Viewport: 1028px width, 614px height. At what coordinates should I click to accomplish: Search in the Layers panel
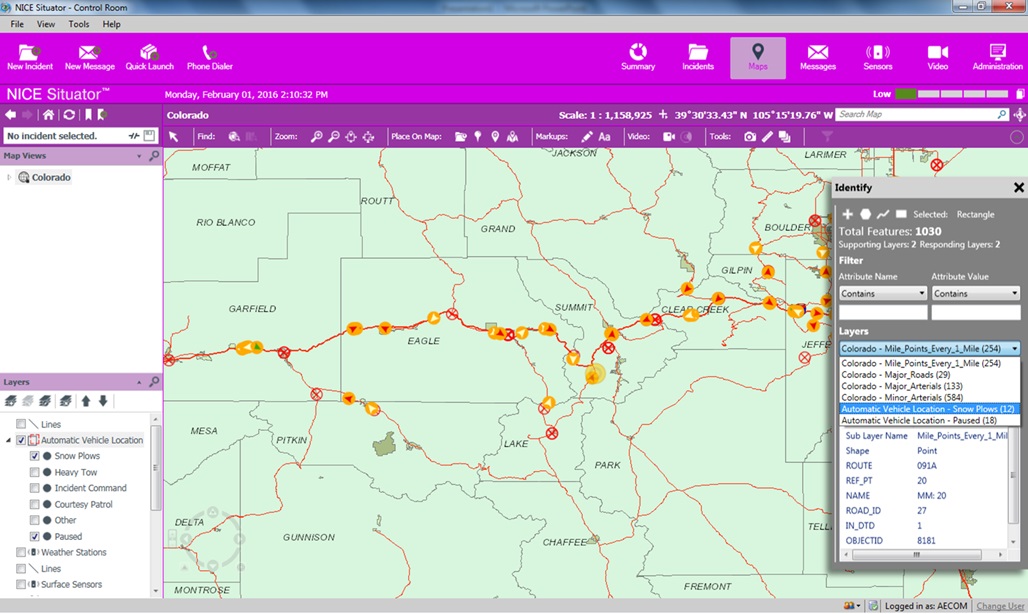click(153, 381)
